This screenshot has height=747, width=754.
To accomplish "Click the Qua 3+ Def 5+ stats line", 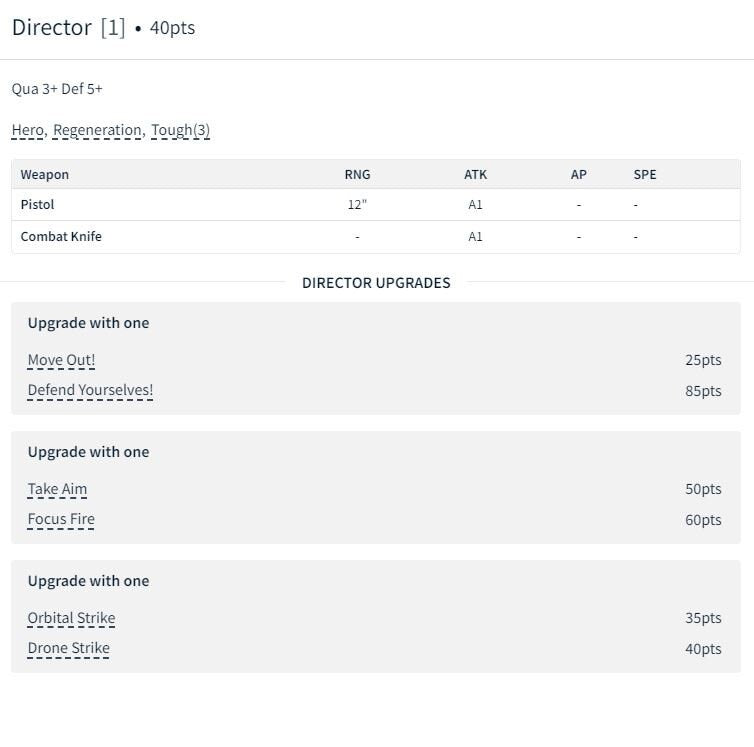I will pyautogui.click(x=57, y=89).
